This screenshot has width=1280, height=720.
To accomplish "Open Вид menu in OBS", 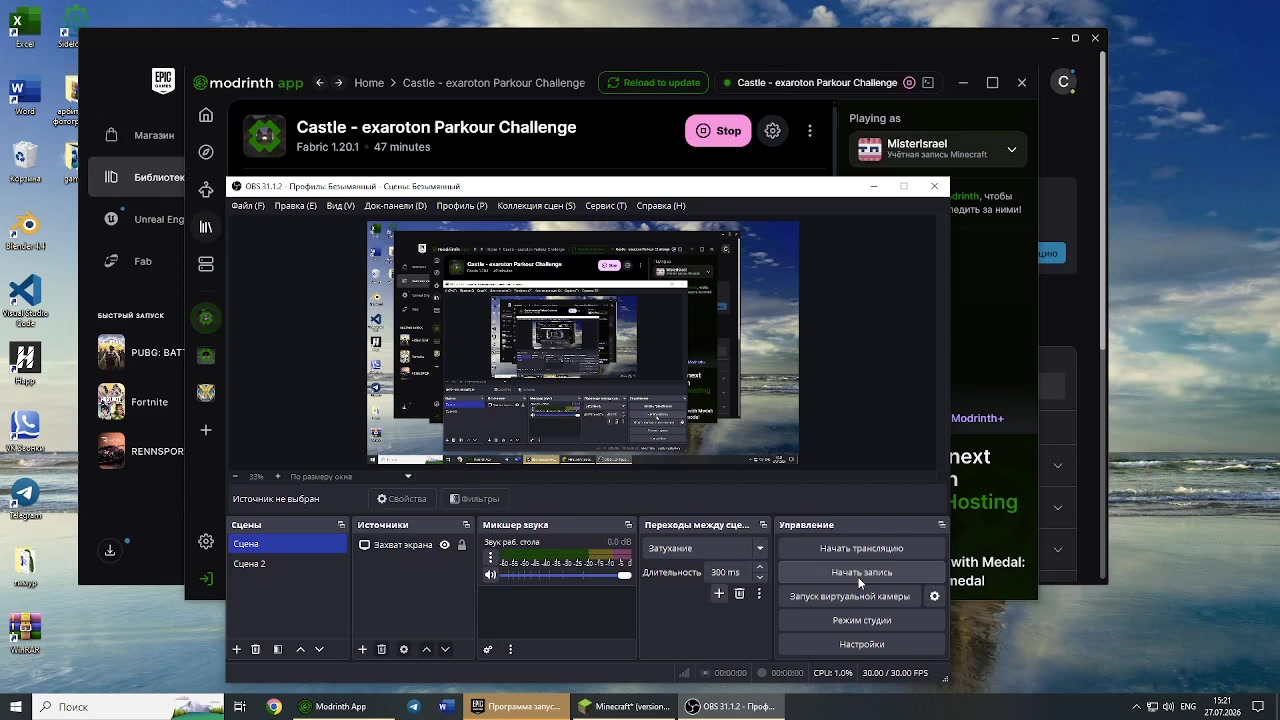I will [x=341, y=206].
